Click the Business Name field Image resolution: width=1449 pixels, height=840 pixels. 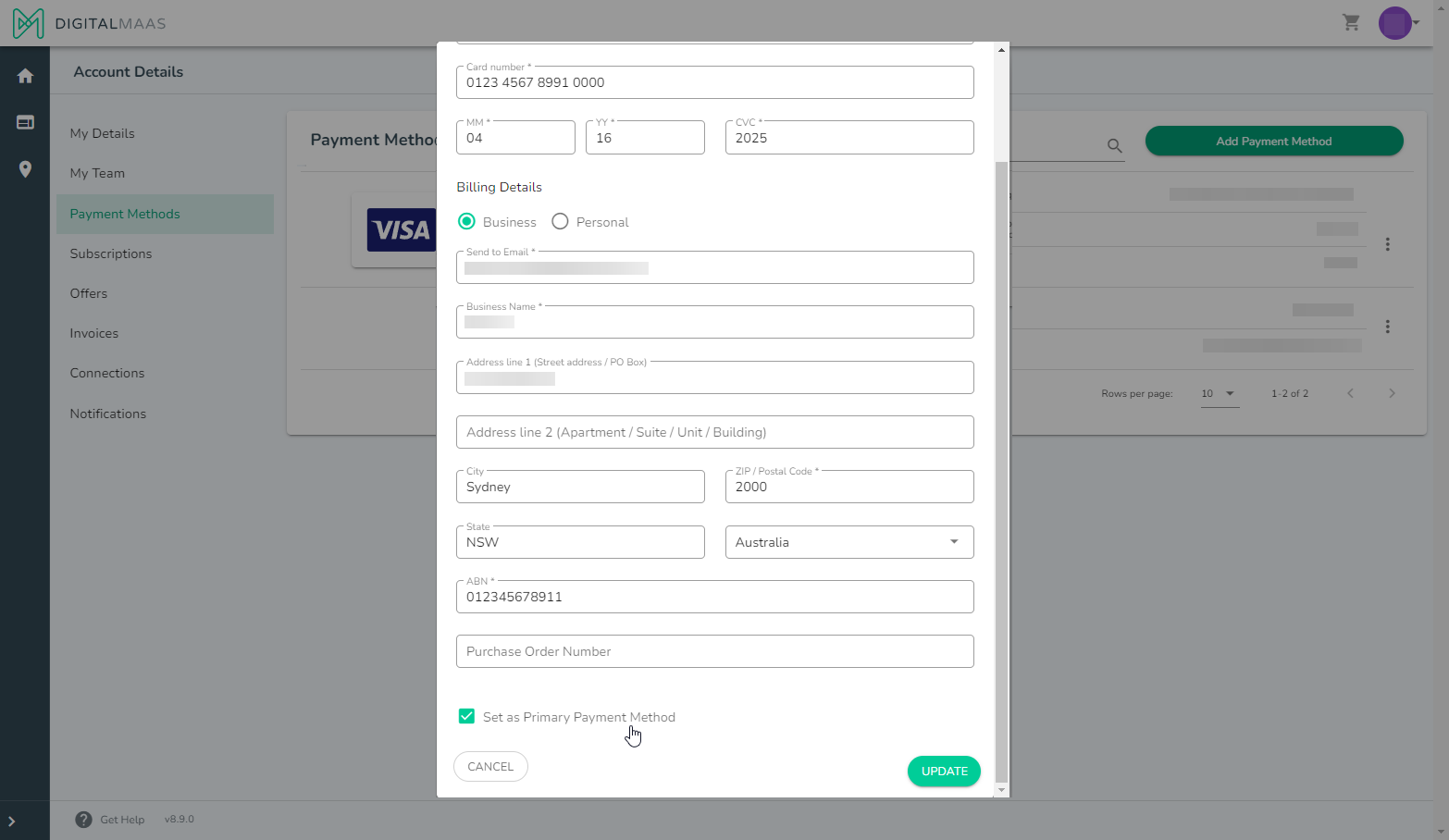714,322
